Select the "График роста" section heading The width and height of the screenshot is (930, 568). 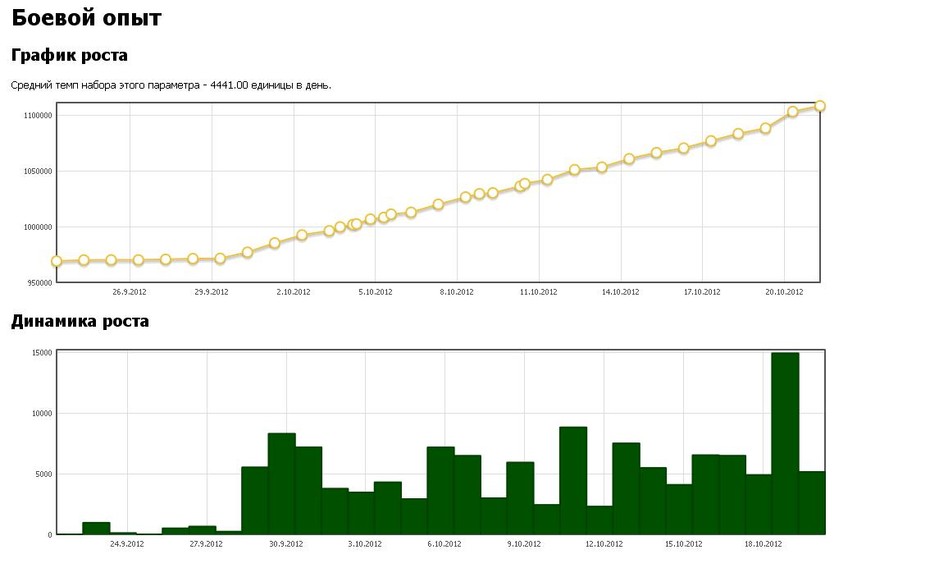69,56
